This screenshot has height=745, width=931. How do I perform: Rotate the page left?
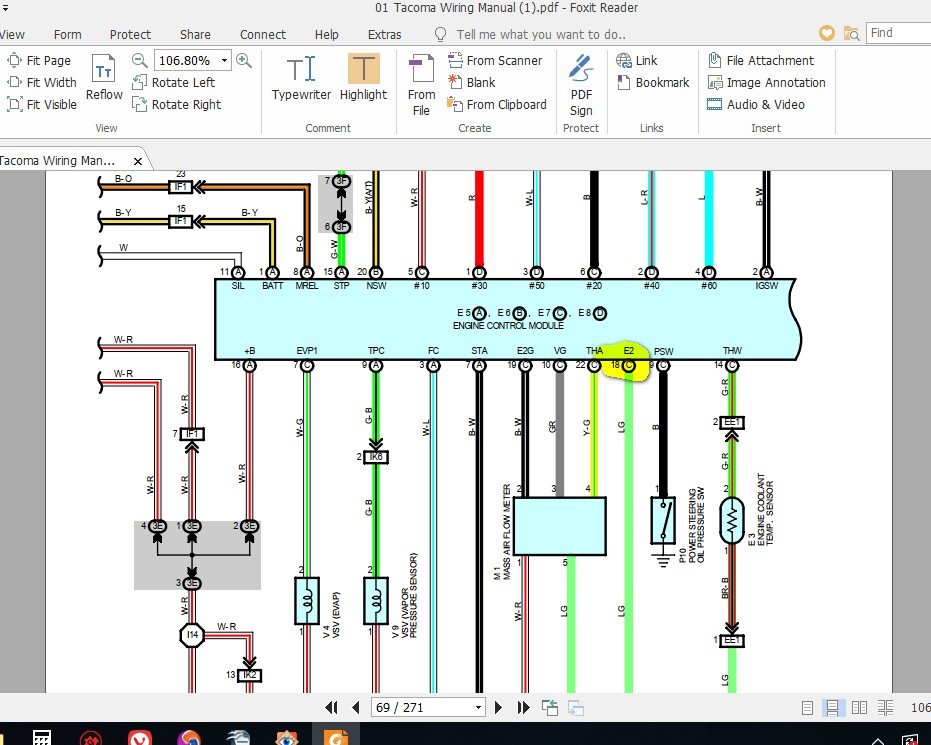[173, 83]
